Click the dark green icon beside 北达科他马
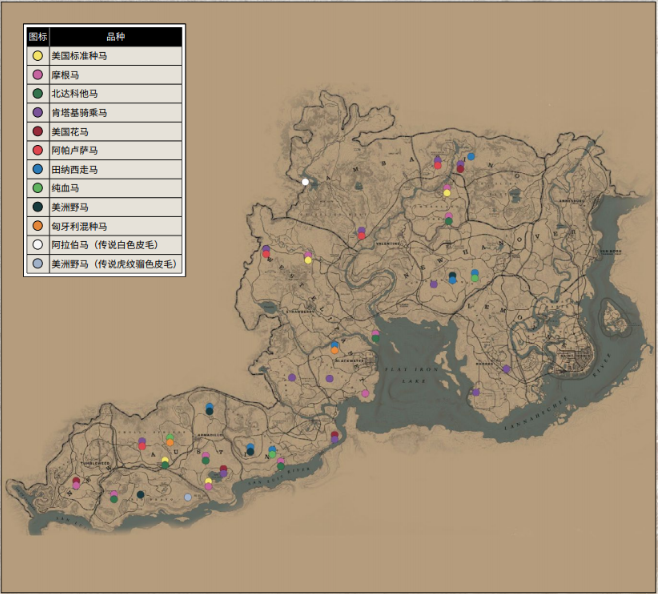This screenshot has height=594, width=659. pos(37,94)
